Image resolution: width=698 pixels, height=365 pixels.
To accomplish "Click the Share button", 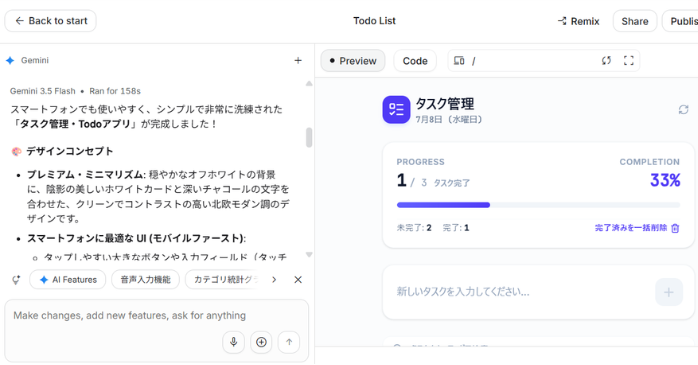I will pyautogui.click(x=635, y=21).
